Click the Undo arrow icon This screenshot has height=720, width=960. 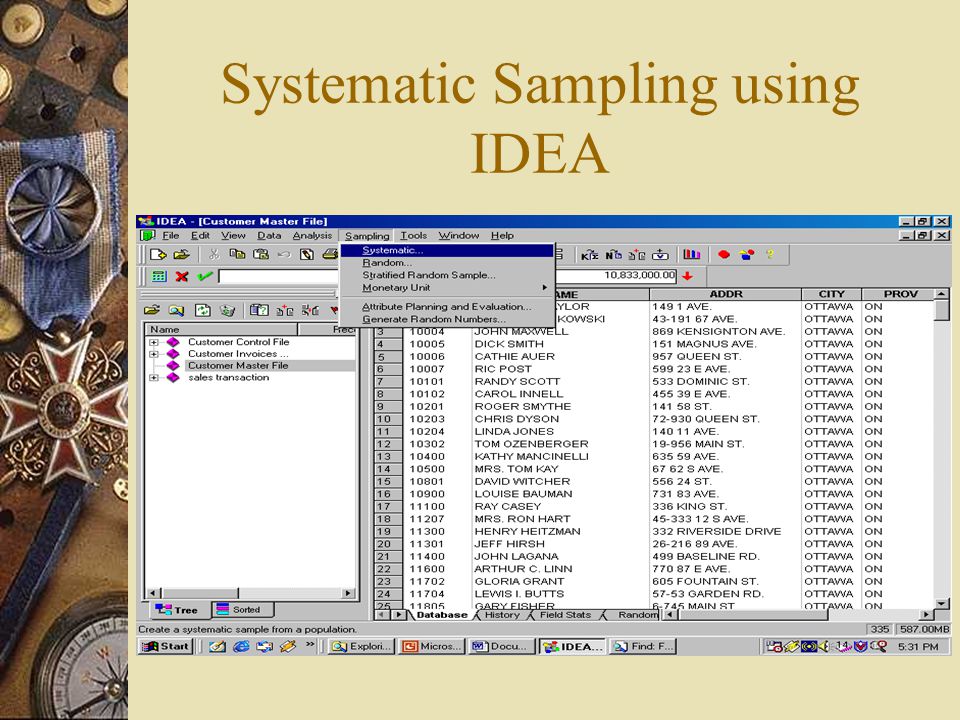pyautogui.click(x=283, y=255)
